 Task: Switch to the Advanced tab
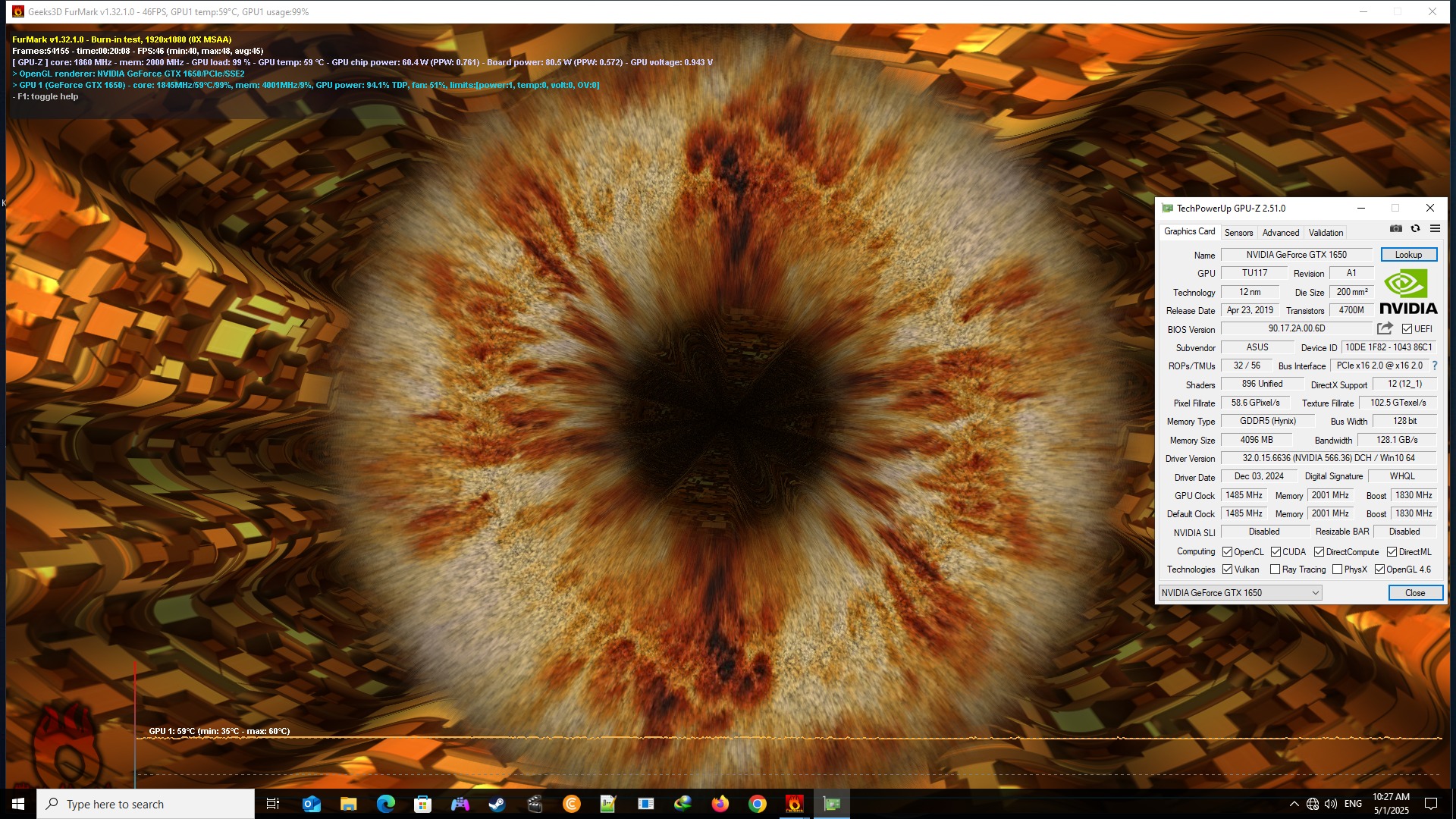pos(1280,233)
